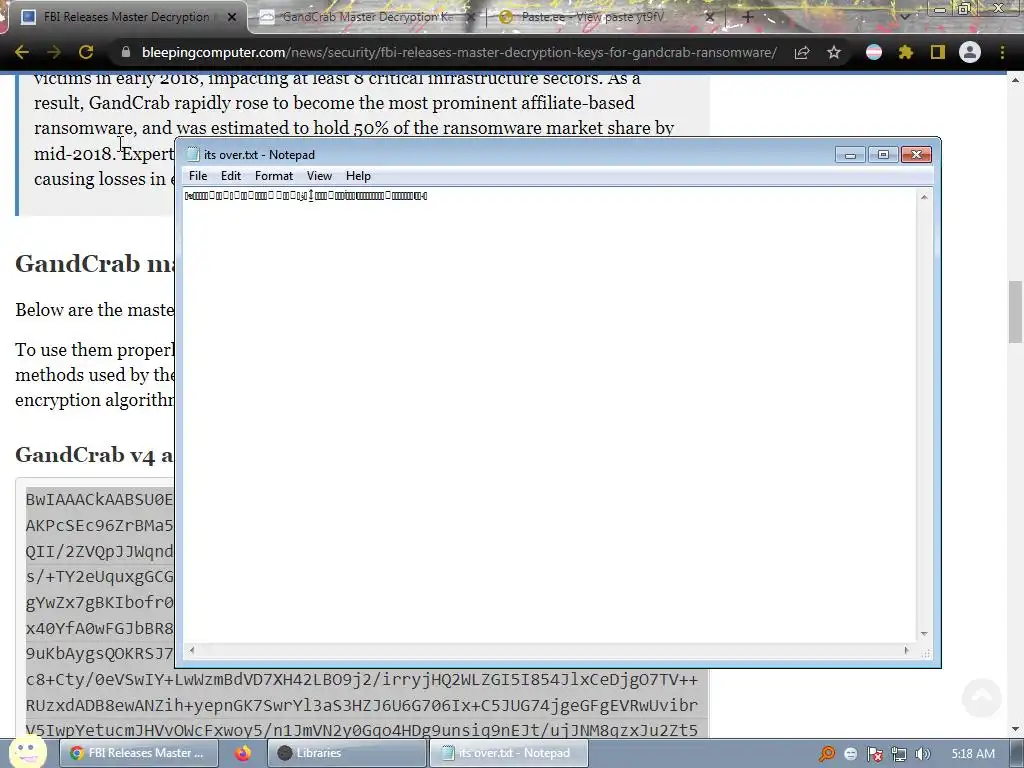Open the Chrome profile avatar
1024x768 pixels.
click(970, 52)
